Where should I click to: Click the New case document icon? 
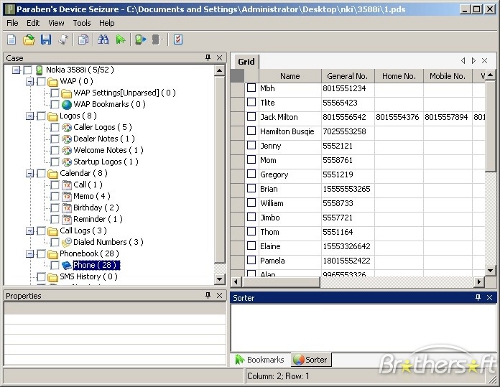[12, 40]
